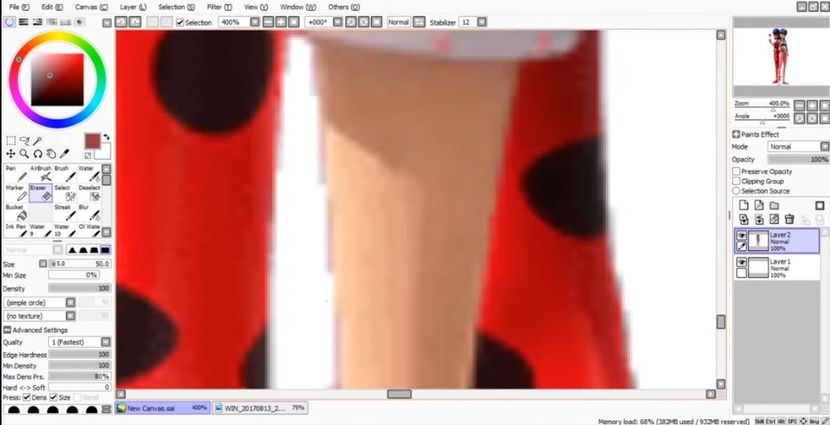Screen dimensions: 830x425
Task: Select the Blur tool
Action: [89, 213]
